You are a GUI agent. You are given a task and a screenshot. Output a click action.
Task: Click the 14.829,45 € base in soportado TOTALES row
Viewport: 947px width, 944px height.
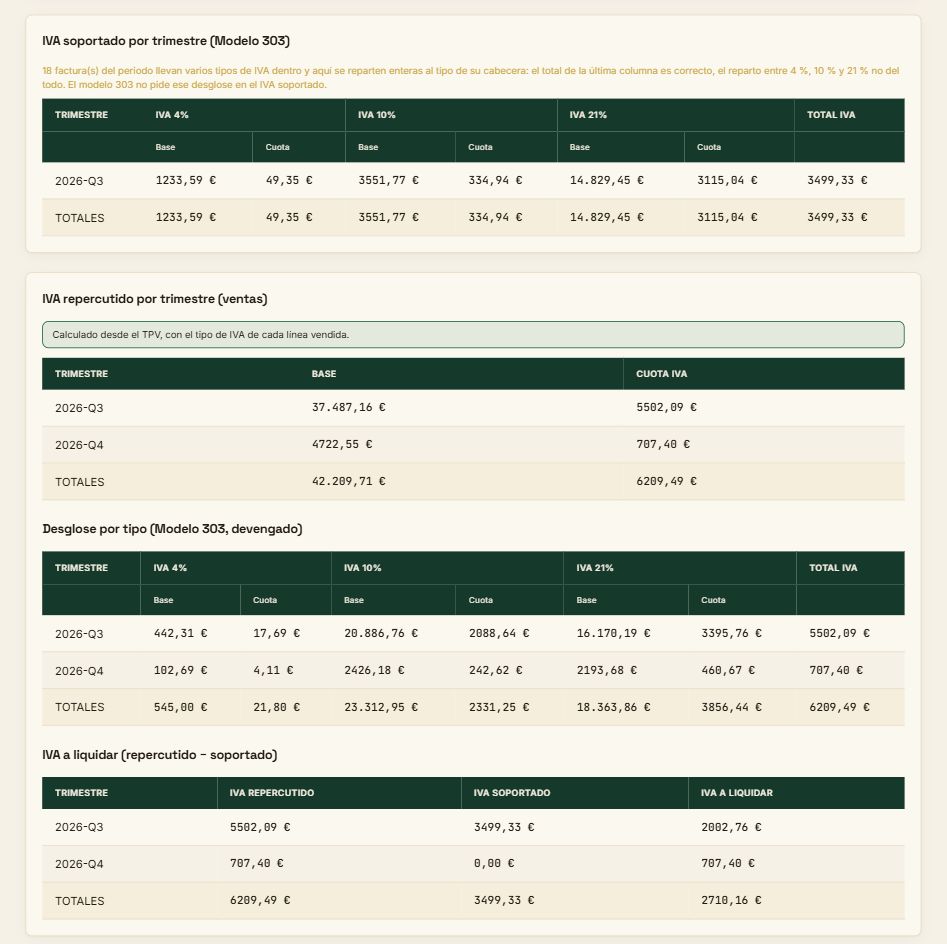[x=606, y=217]
